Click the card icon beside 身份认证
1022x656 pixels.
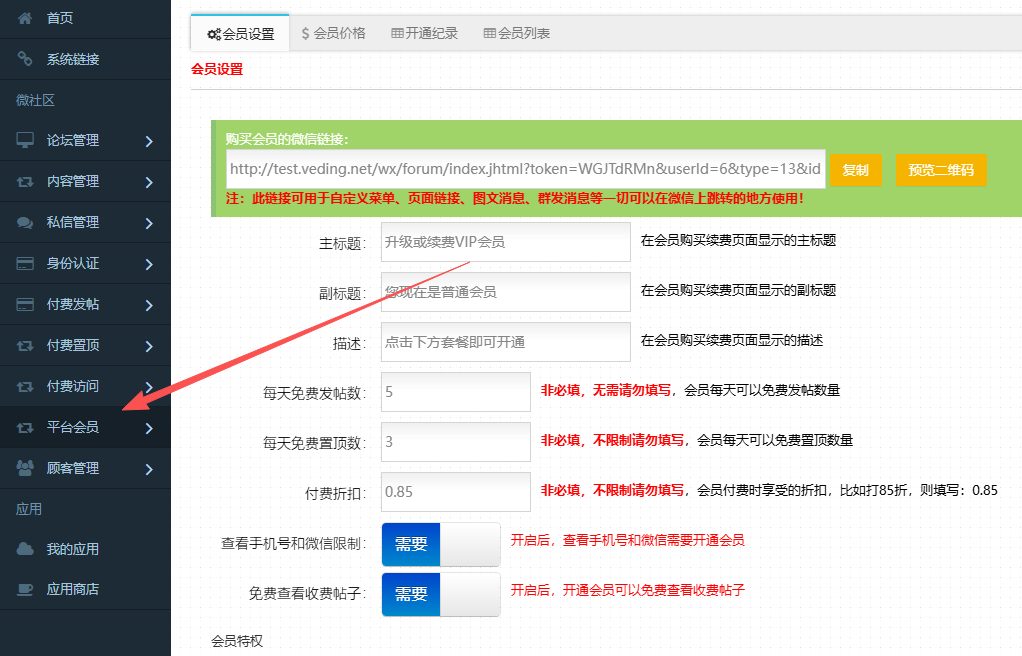coord(25,263)
